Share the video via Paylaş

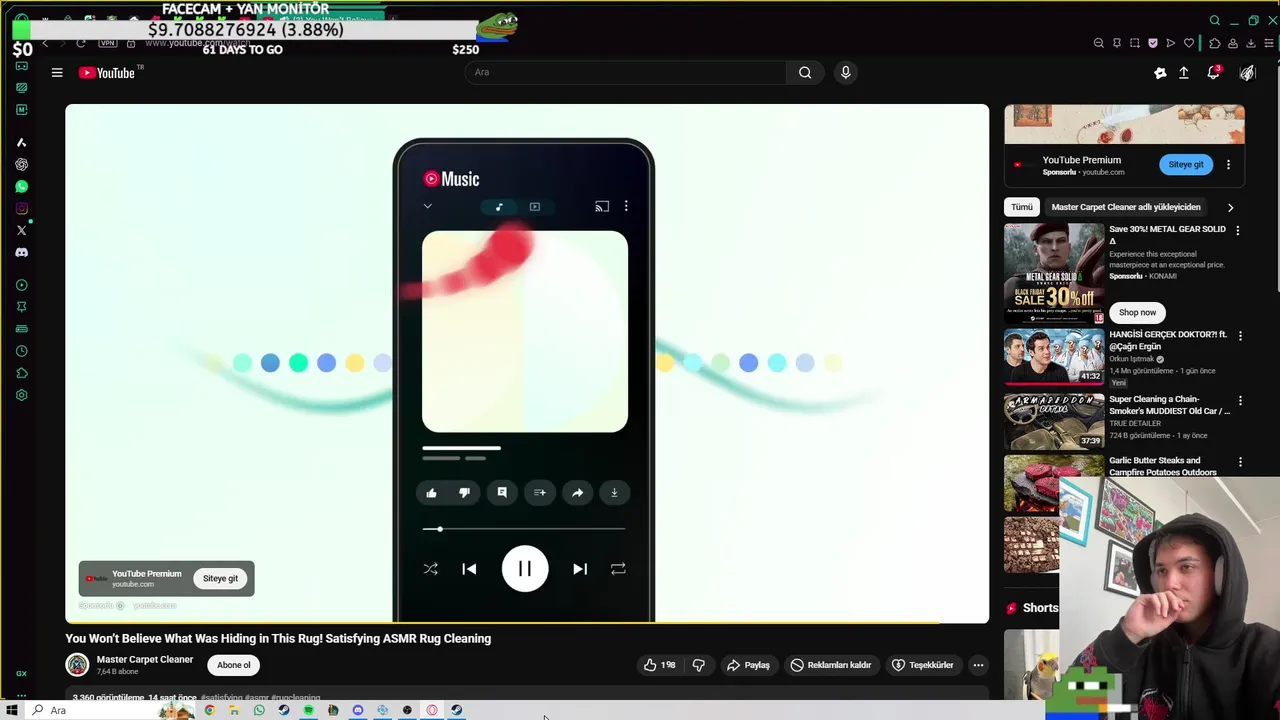point(748,665)
